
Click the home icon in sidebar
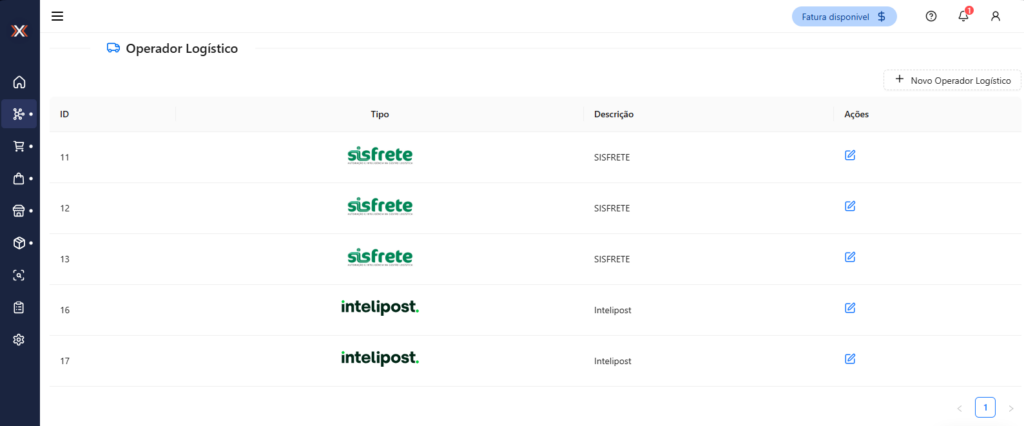(19, 82)
